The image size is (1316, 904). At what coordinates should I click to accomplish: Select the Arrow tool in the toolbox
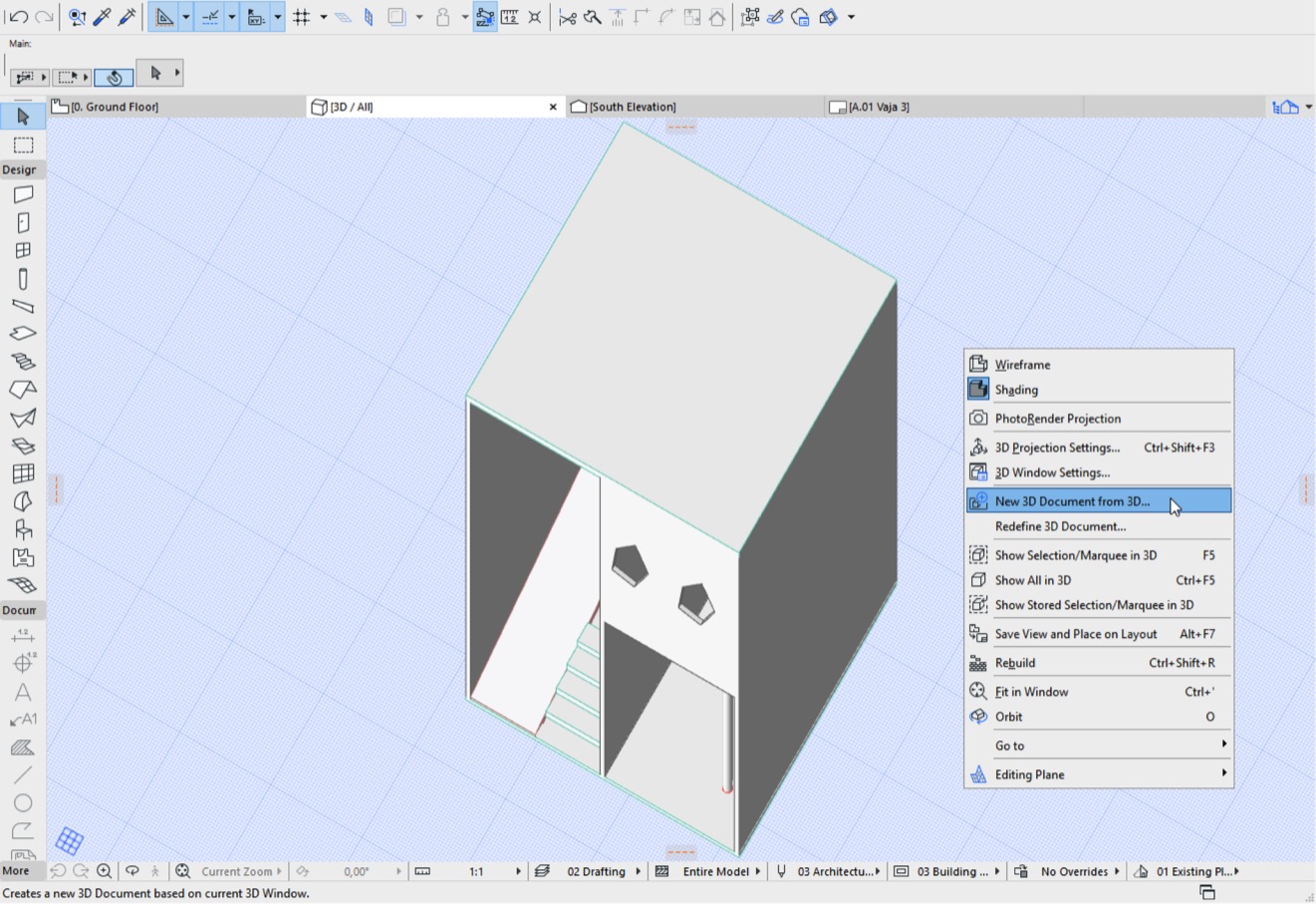click(x=23, y=117)
